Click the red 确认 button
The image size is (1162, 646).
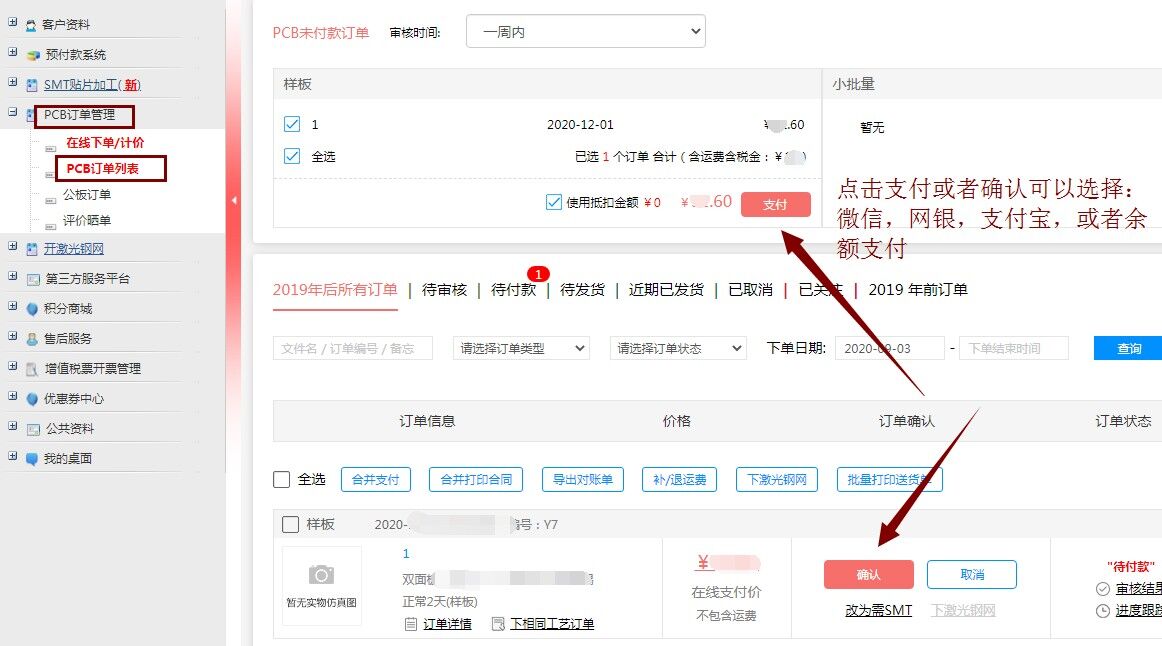[x=868, y=575]
